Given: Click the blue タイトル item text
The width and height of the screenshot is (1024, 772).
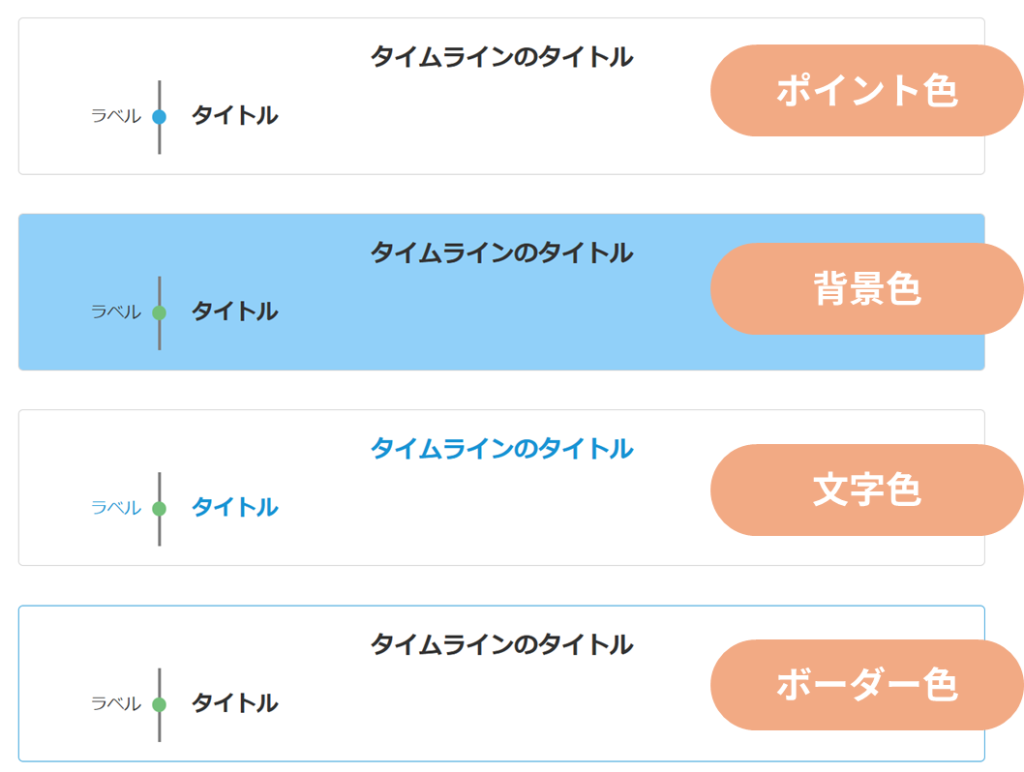Looking at the screenshot, I should 235,508.
